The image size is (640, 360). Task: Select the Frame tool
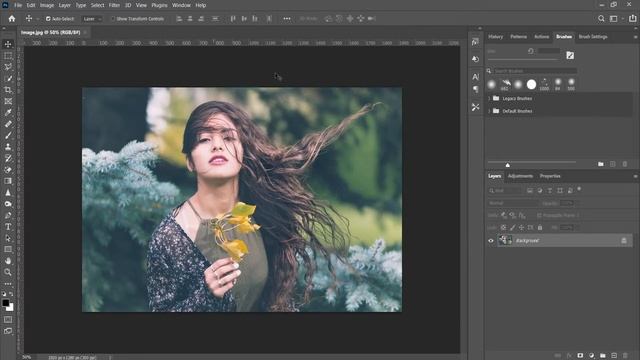pos(8,101)
